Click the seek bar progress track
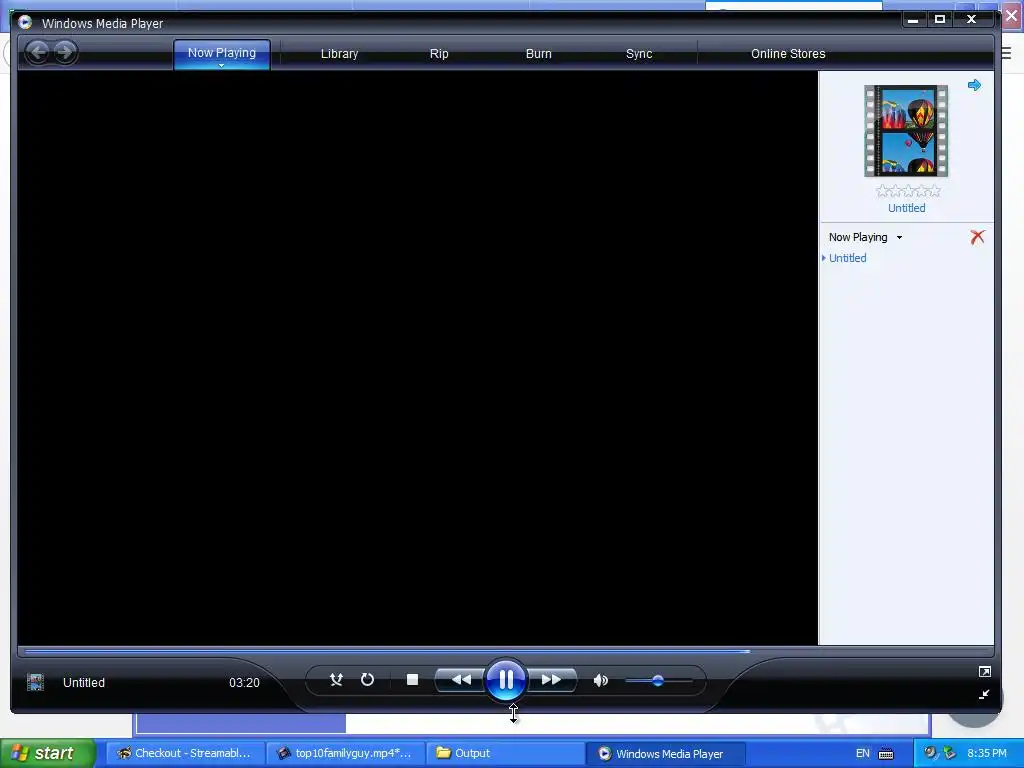 [505, 651]
